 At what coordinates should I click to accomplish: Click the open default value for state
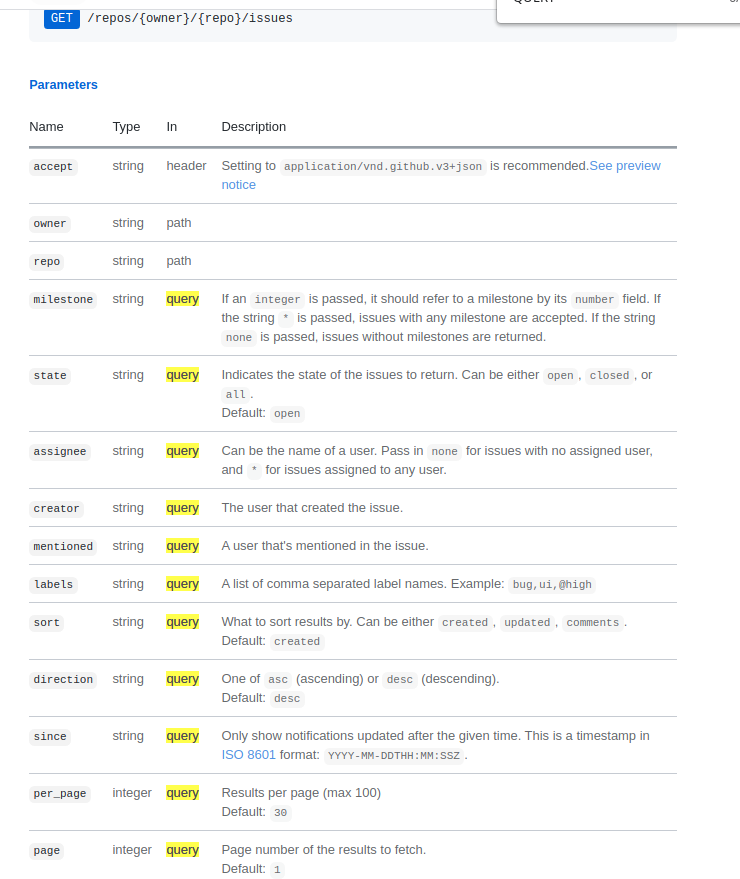(287, 414)
